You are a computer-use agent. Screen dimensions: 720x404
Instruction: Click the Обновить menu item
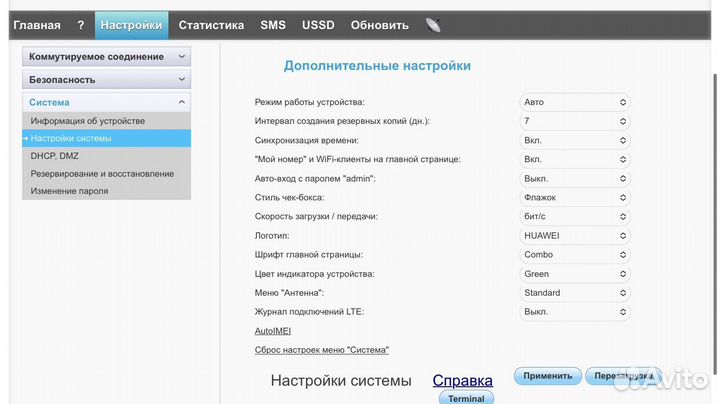(380, 25)
